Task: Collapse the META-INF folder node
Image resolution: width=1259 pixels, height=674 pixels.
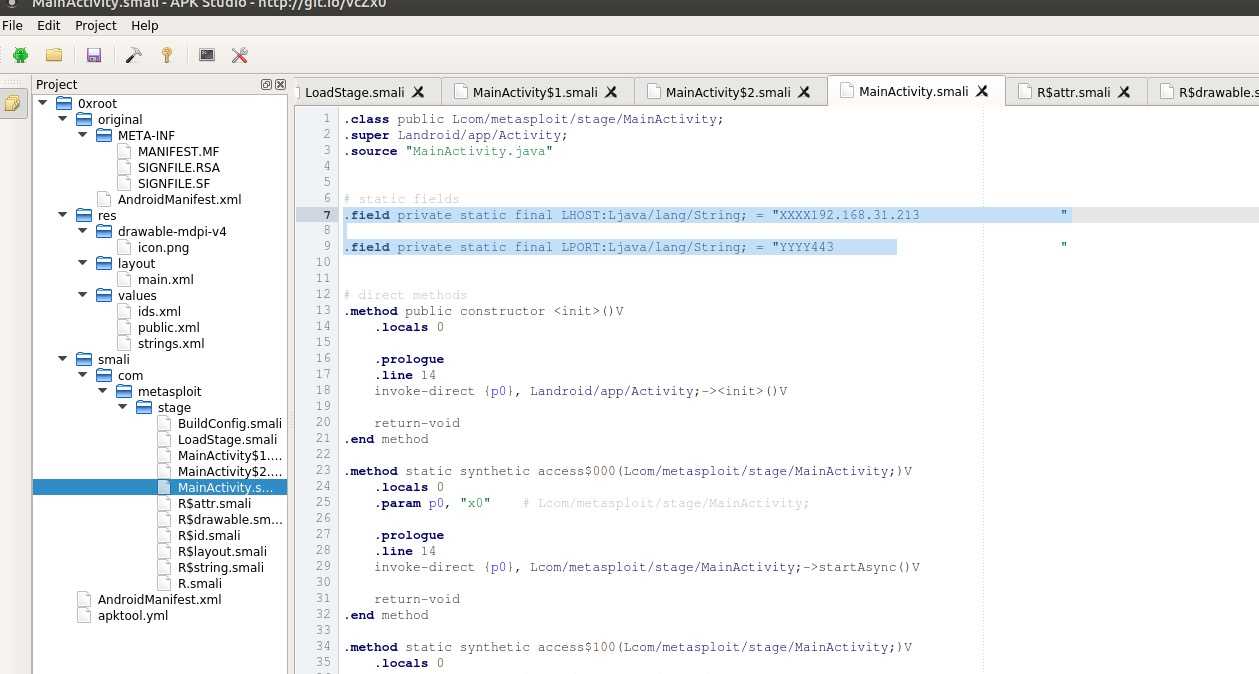Action: tap(83, 135)
